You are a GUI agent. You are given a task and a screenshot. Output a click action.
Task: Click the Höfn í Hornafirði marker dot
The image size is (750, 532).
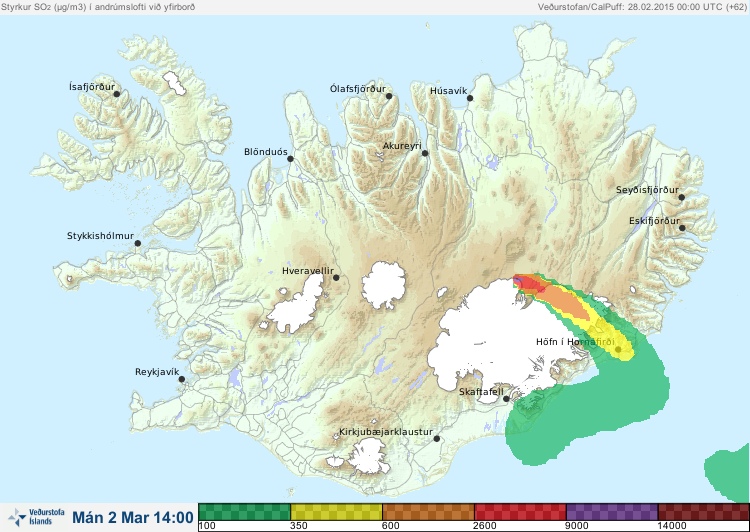pos(618,350)
